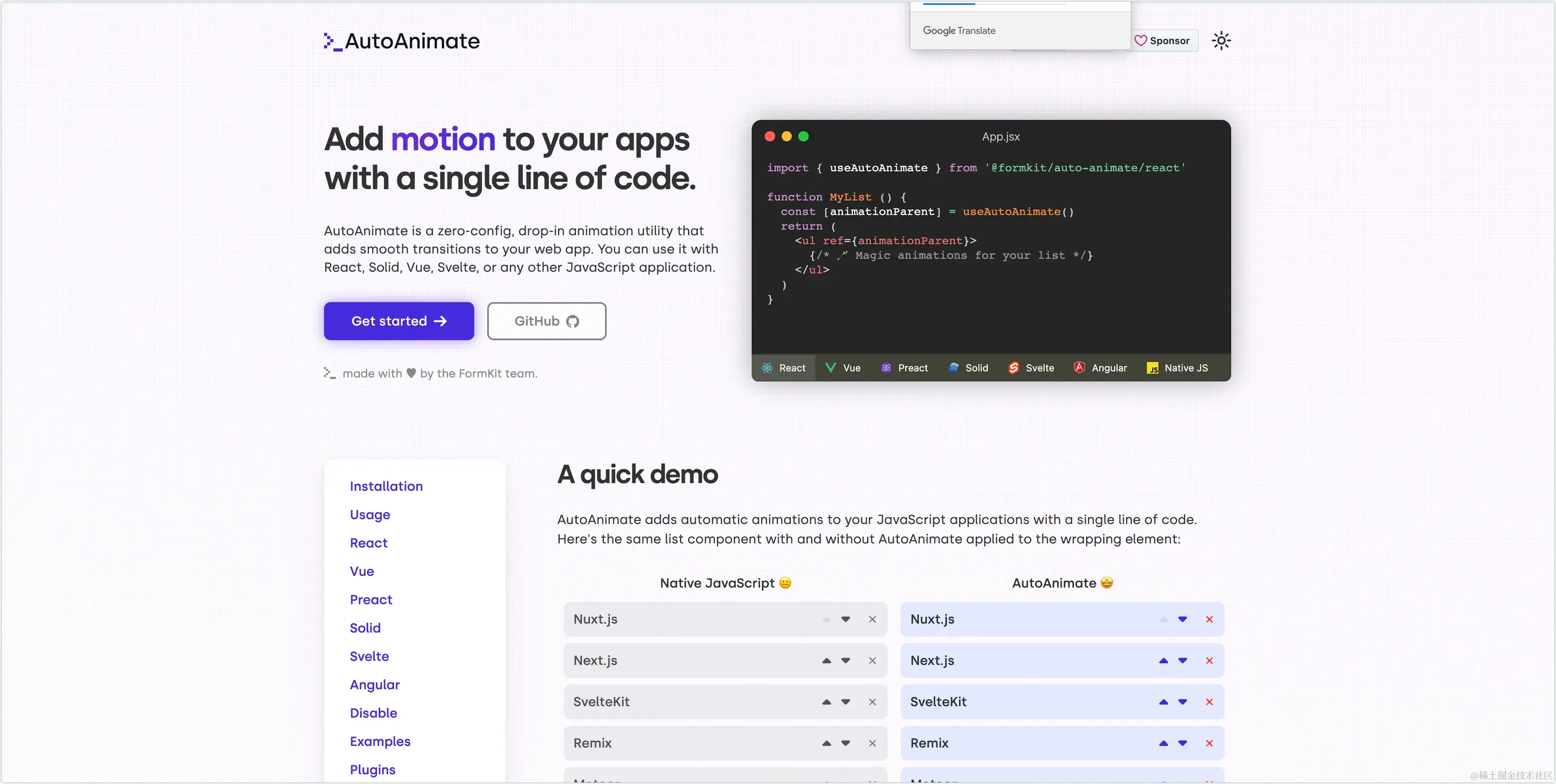
Task: Move Remix down in AutoAnimate list
Action: tap(1183, 743)
